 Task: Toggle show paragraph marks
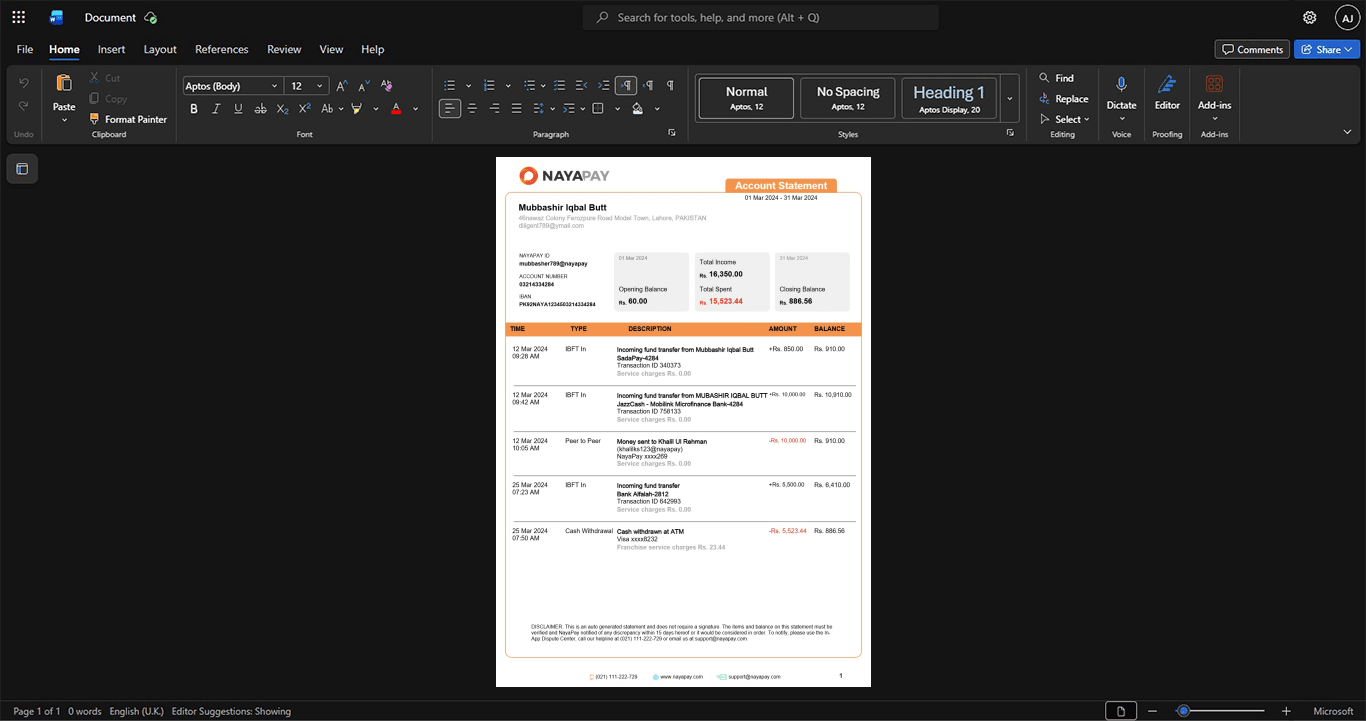pyautogui.click(x=670, y=86)
